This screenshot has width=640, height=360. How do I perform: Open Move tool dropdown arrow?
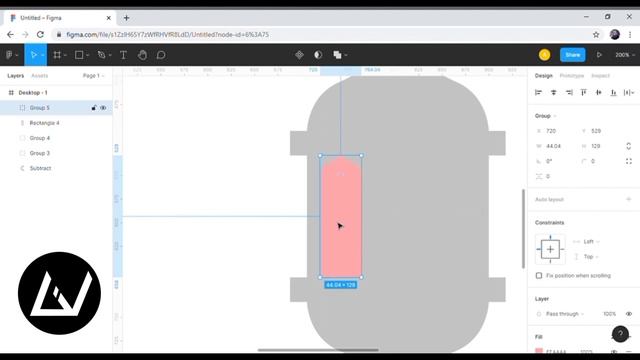pos(42,55)
